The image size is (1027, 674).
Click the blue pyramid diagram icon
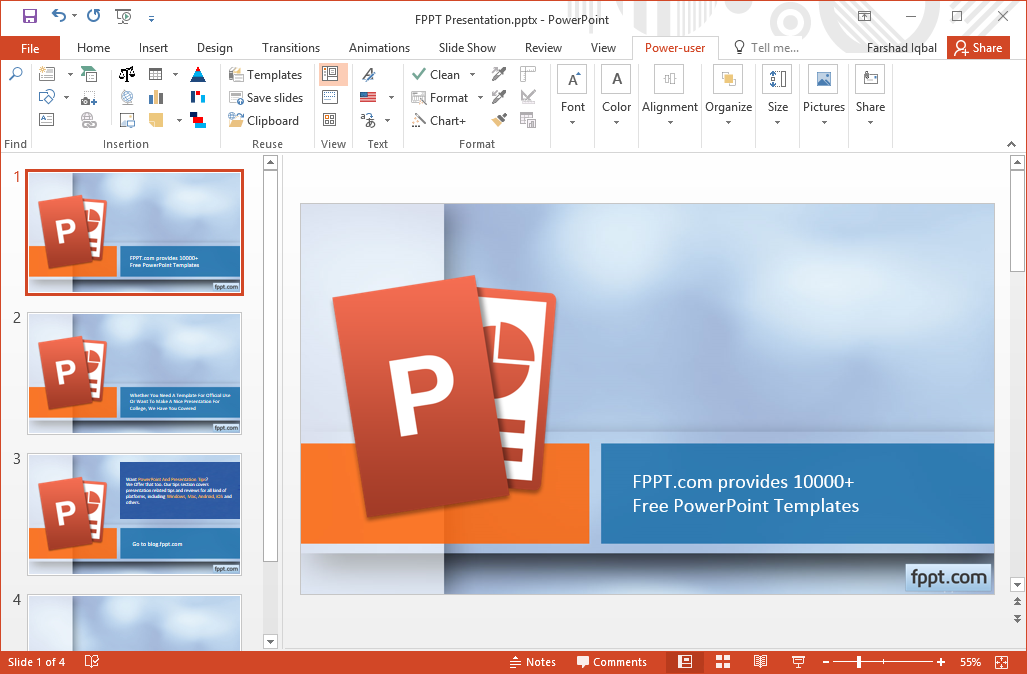coord(198,74)
